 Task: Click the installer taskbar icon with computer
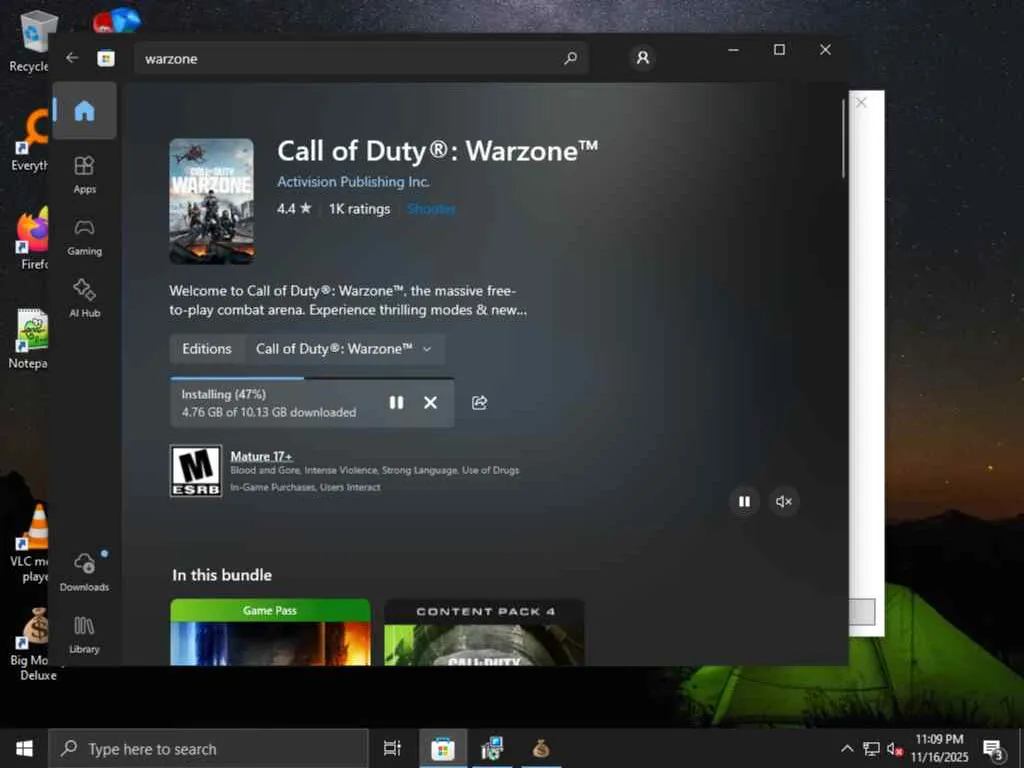492,748
